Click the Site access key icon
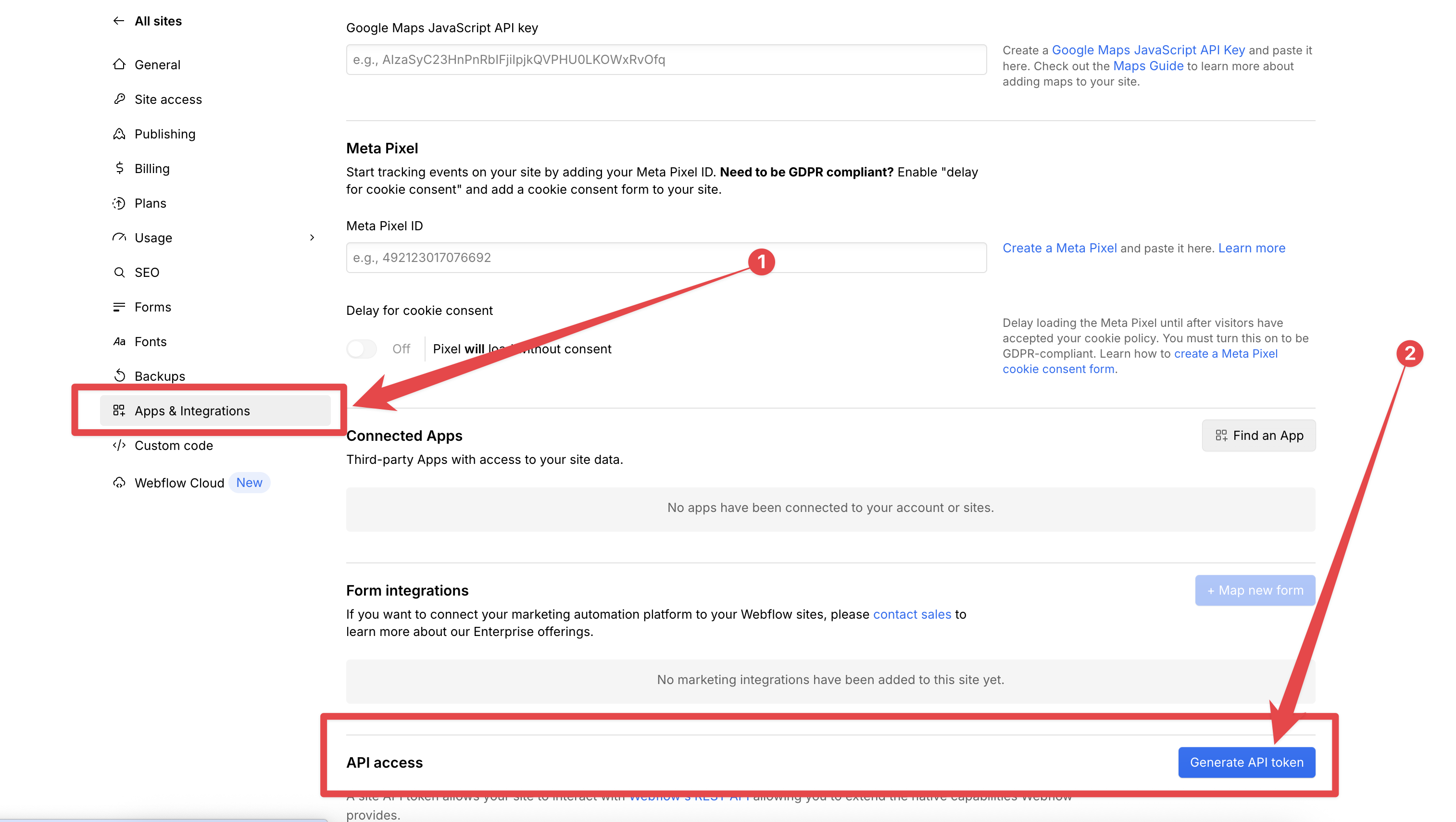Viewport: 1456px width, 822px height. tap(119, 99)
